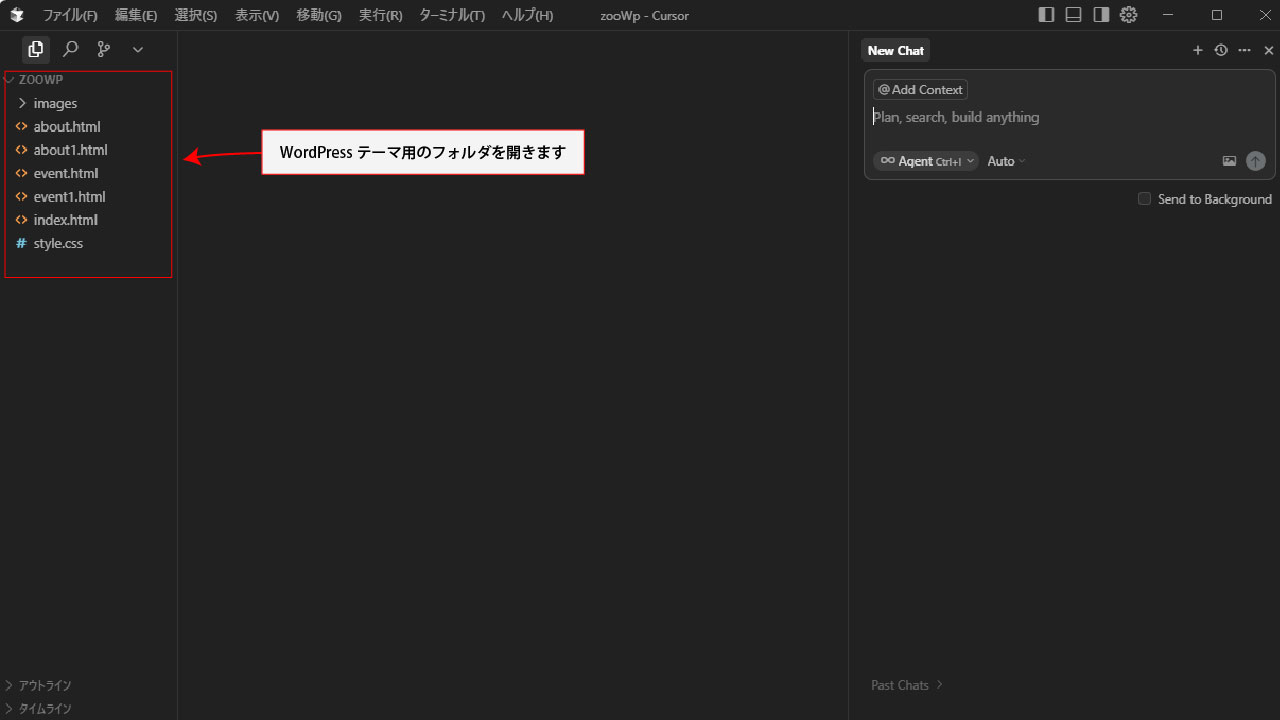
Task: Click the Cursor app logo icon
Action: click(x=17, y=15)
